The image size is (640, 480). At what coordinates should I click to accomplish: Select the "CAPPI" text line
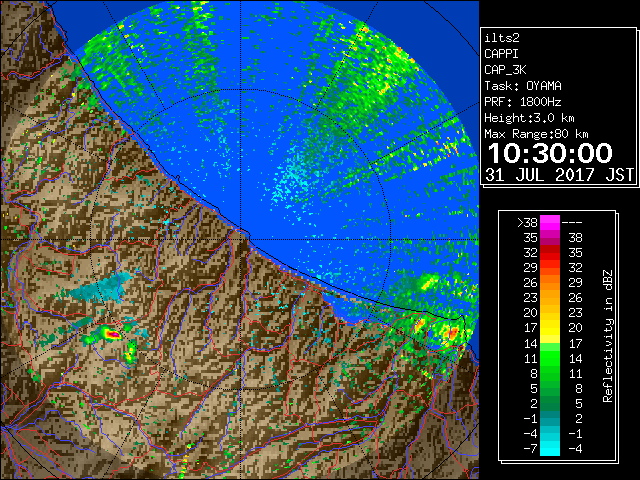501,54
